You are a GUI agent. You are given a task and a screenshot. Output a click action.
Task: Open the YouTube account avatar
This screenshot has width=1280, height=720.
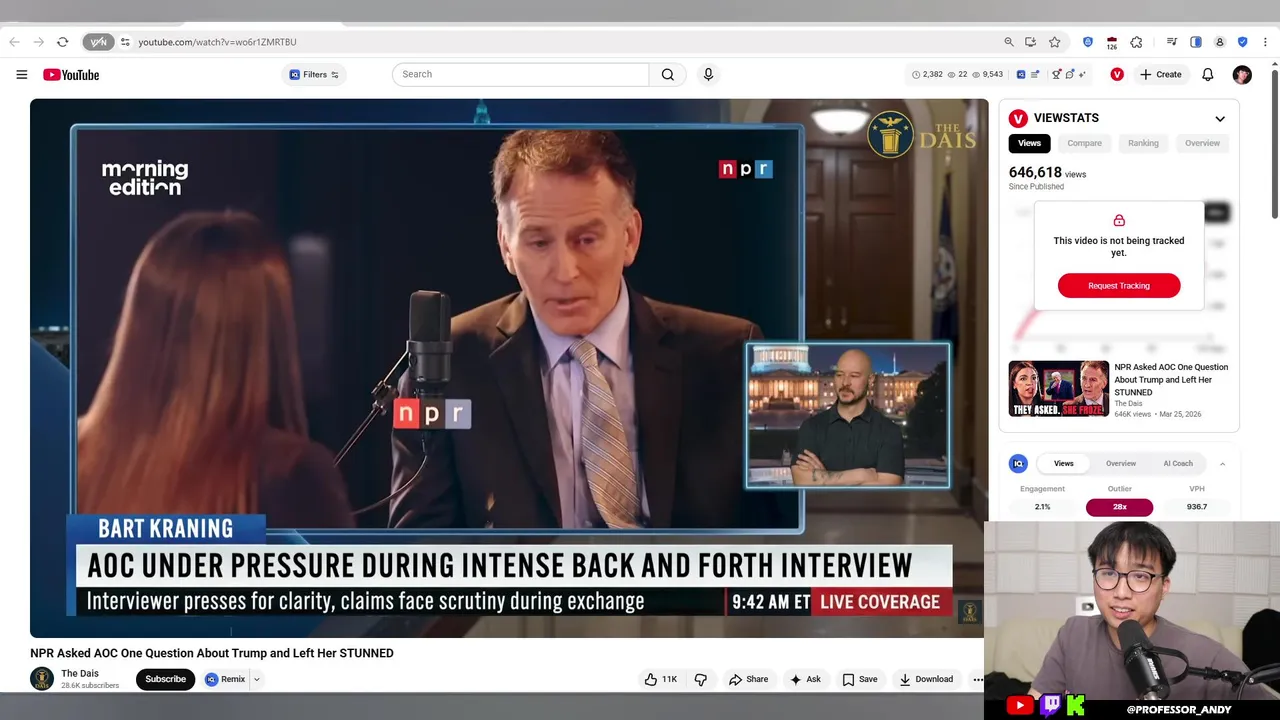pos(1242,75)
